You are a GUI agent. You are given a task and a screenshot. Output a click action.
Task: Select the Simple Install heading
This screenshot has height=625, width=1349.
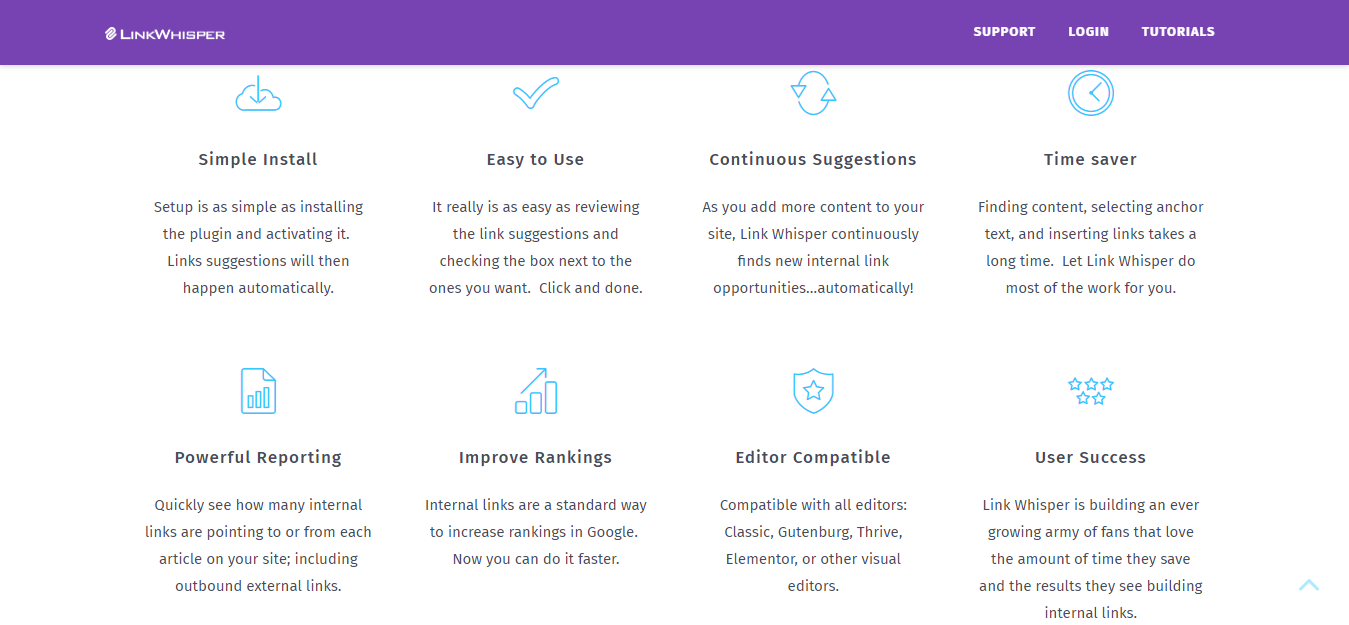click(x=258, y=159)
